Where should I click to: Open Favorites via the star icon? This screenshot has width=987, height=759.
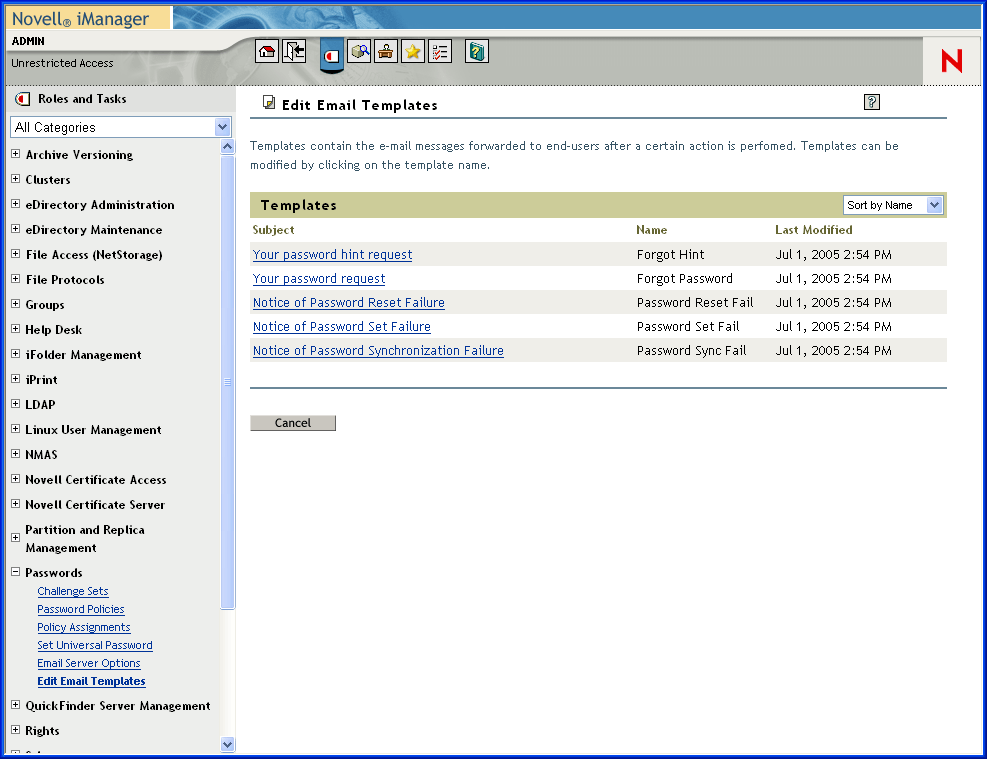click(413, 50)
